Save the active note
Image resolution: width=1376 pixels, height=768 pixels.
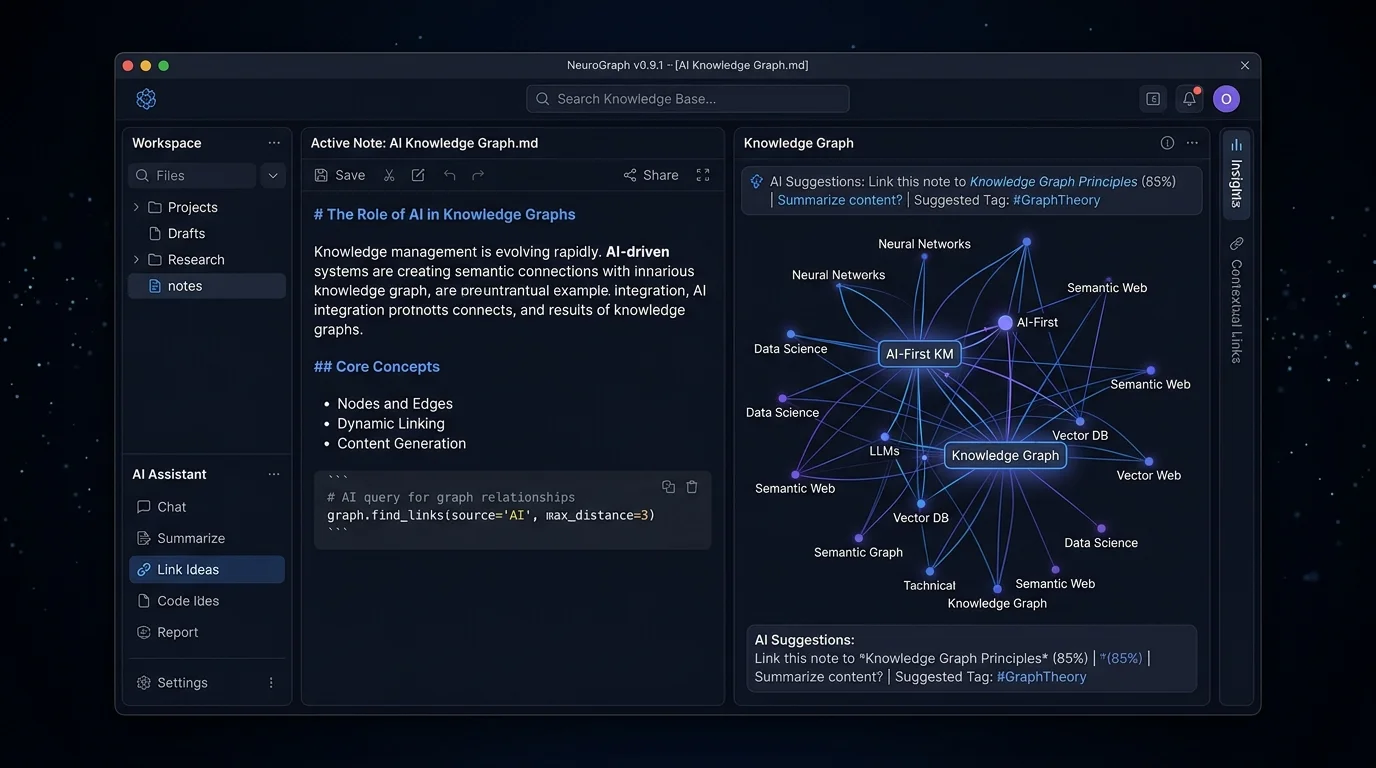click(340, 175)
